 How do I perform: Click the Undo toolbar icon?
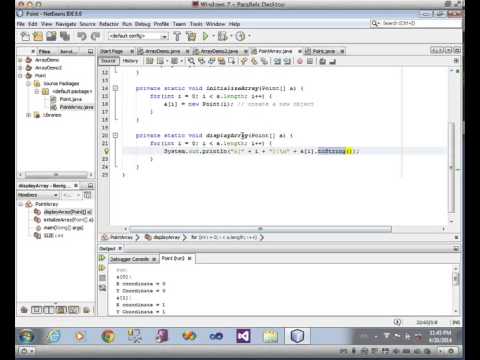[82, 36]
